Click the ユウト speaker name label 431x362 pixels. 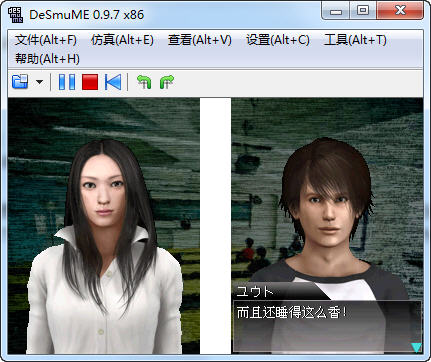point(255,291)
